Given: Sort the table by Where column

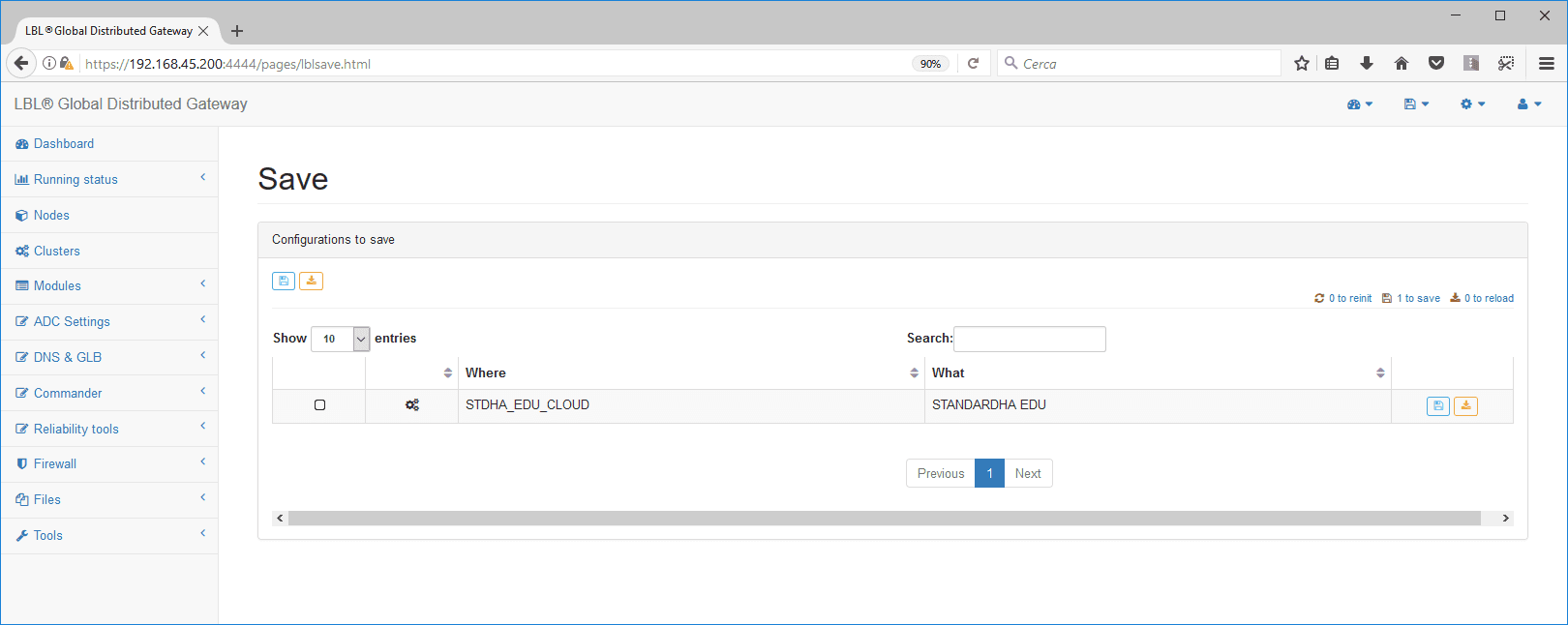Looking at the screenshot, I should 691,372.
